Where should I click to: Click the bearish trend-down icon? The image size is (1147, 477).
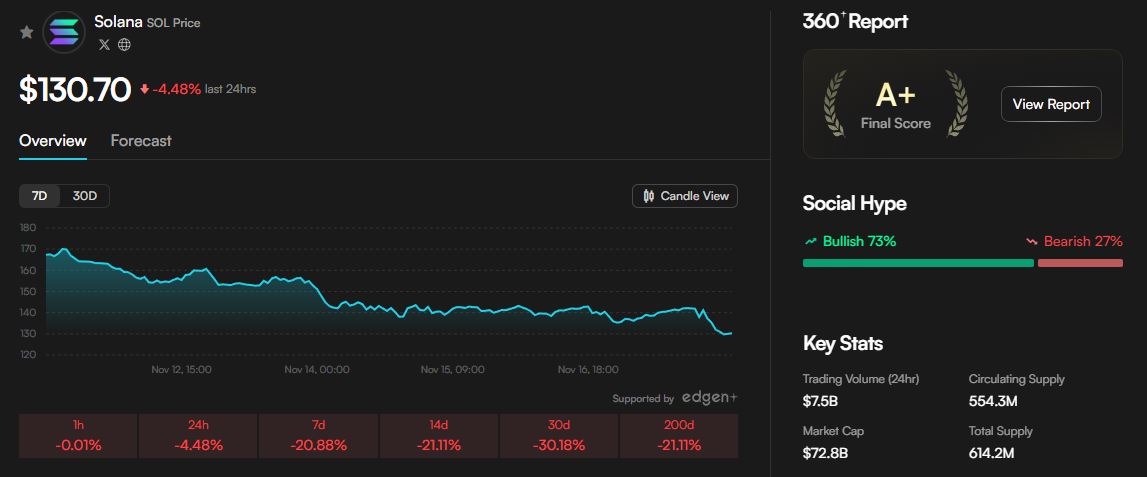point(1032,241)
